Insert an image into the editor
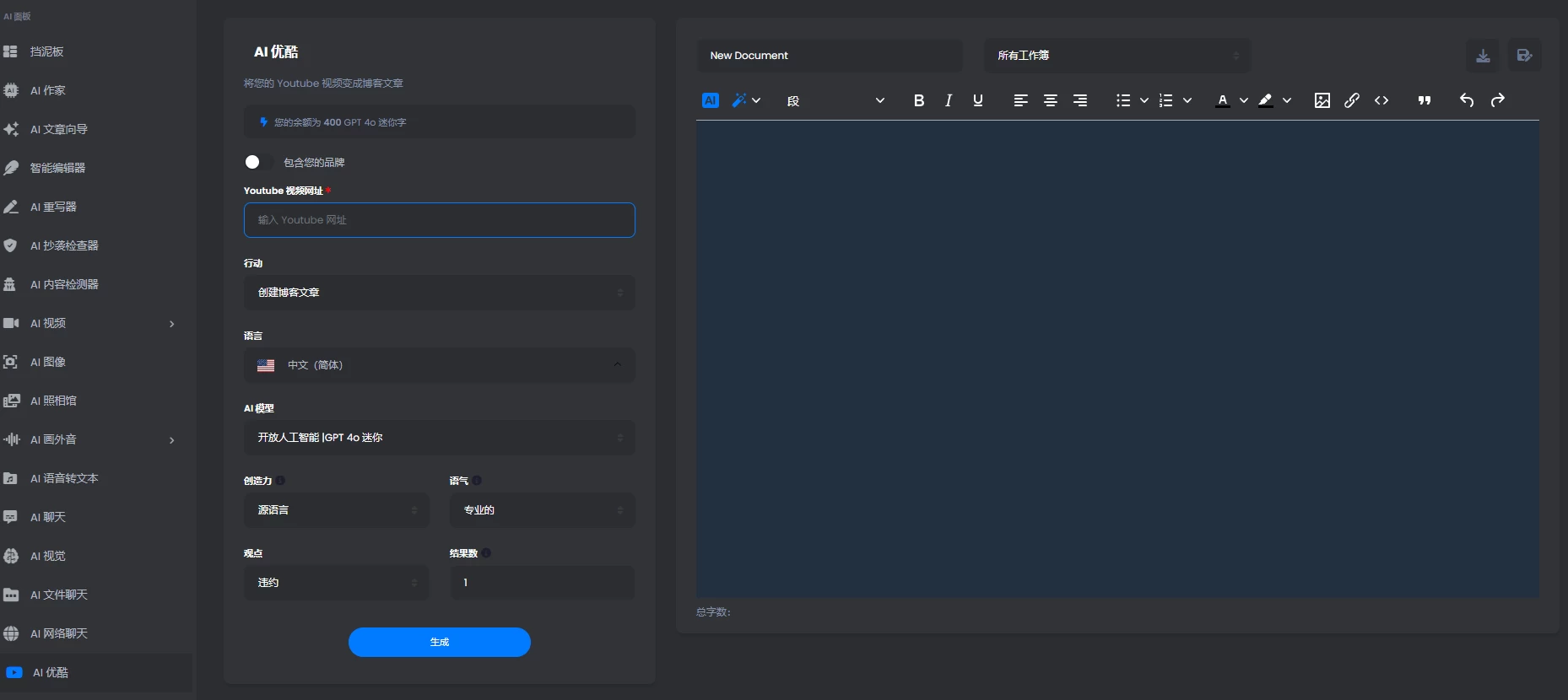The height and width of the screenshot is (700, 1568). coord(1322,100)
